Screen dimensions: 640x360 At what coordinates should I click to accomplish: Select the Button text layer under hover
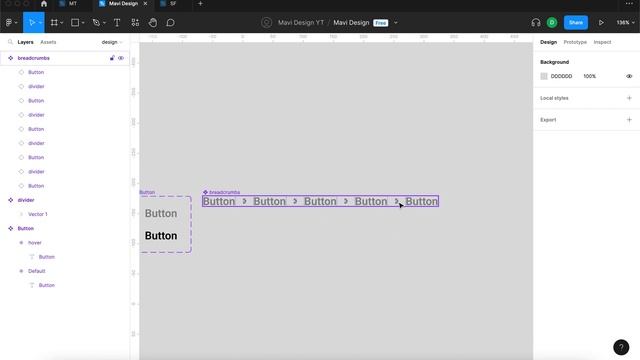coord(65,257)
